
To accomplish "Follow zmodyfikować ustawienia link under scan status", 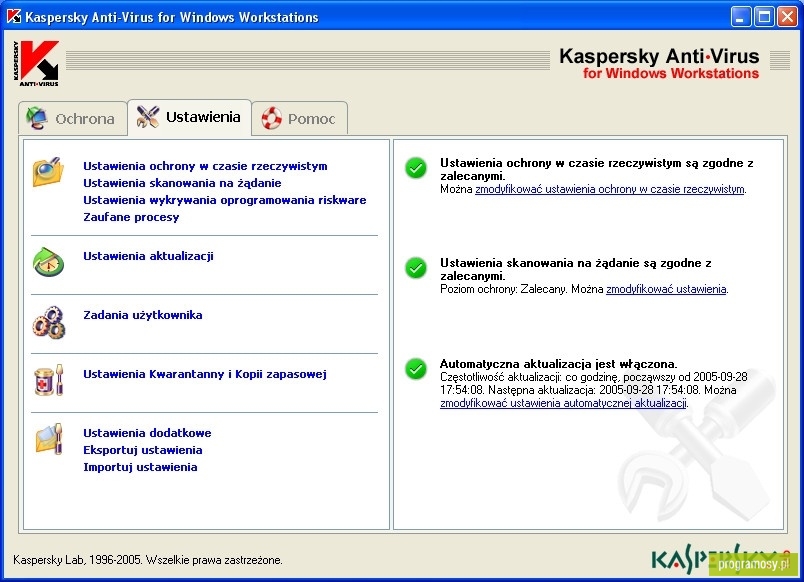I will (666, 289).
